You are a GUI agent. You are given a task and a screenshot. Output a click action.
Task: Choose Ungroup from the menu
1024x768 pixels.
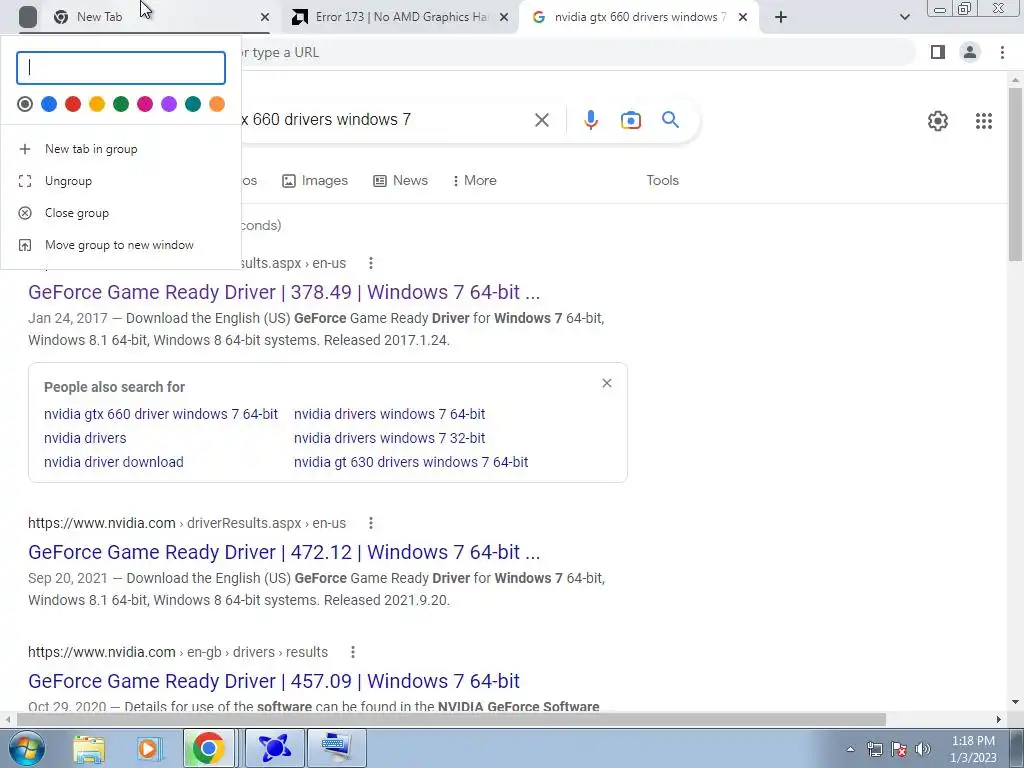(x=121, y=181)
